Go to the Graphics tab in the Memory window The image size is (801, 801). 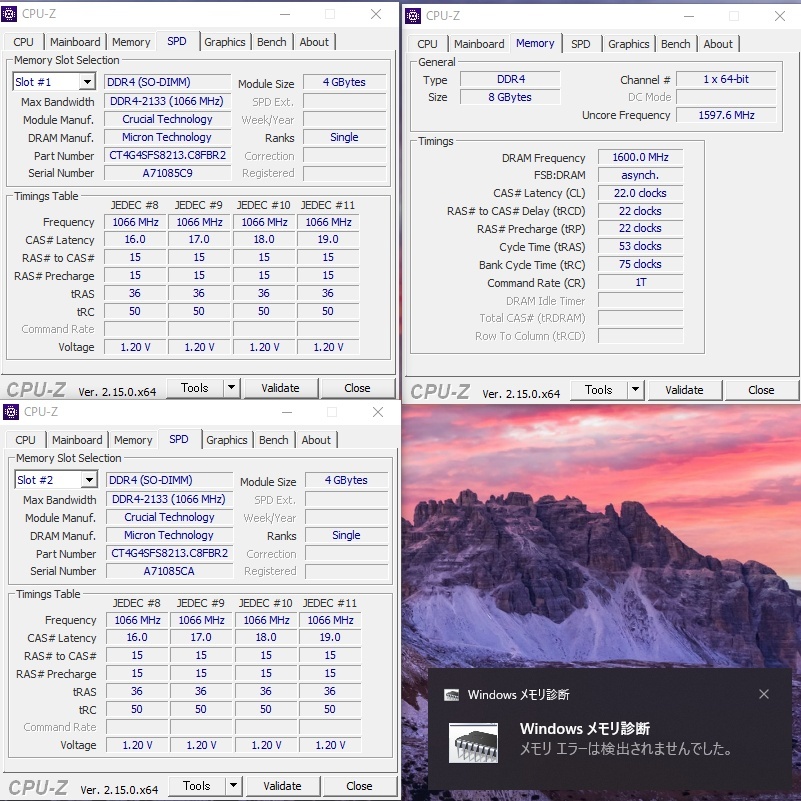tap(628, 44)
